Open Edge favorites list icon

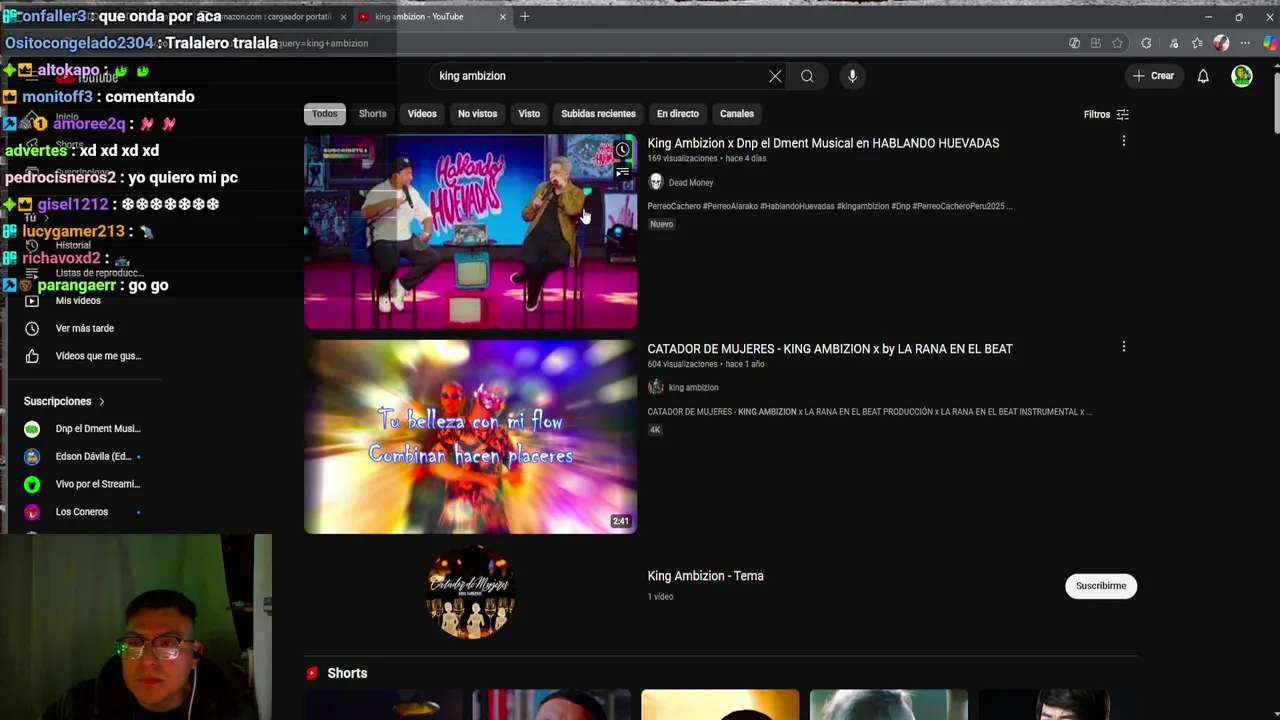pyautogui.click(x=1197, y=43)
